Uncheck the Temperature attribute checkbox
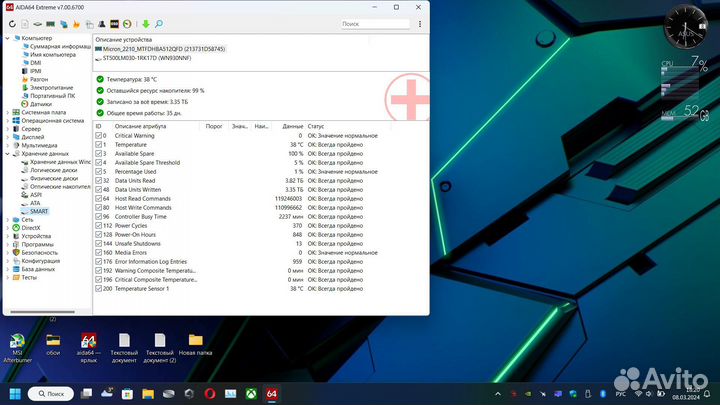720x405 pixels. click(98, 145)
